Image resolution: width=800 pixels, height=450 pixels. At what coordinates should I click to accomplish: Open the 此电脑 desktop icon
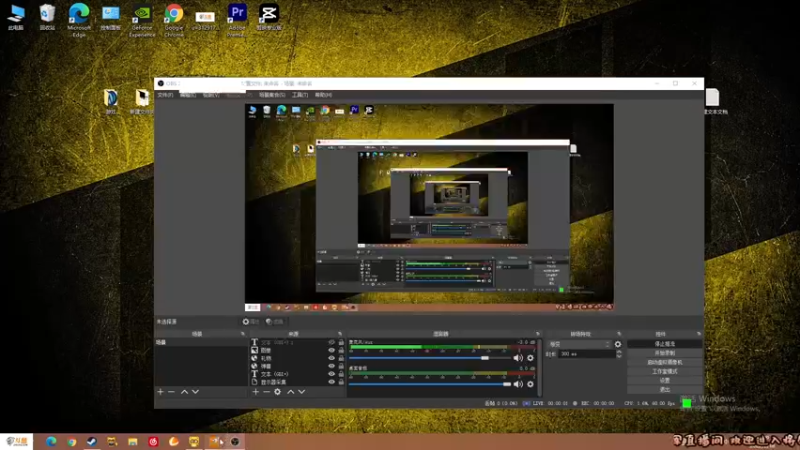(x=16, y=18)
